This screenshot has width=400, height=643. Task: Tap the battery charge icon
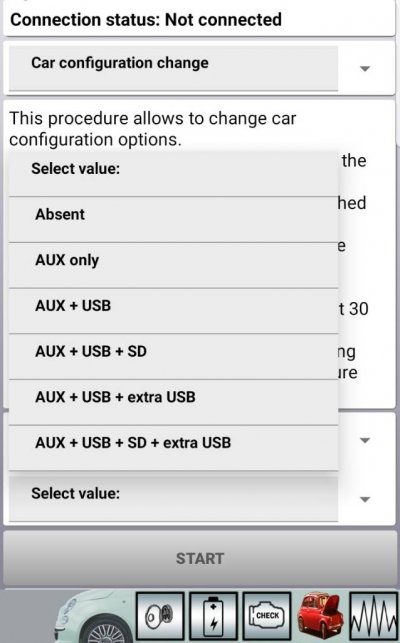tap(213, 616)
